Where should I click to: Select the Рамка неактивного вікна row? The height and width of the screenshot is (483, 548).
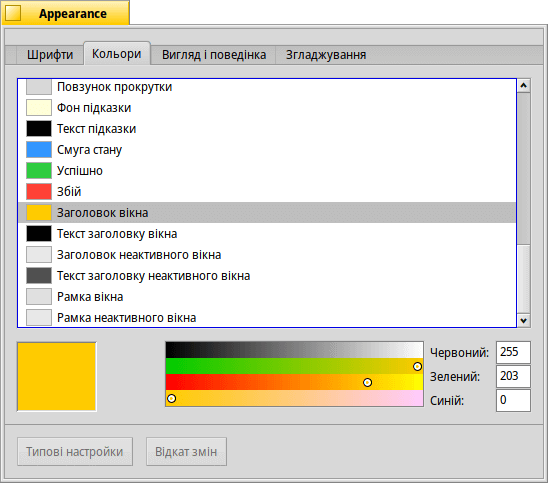[x=267, y=317]
